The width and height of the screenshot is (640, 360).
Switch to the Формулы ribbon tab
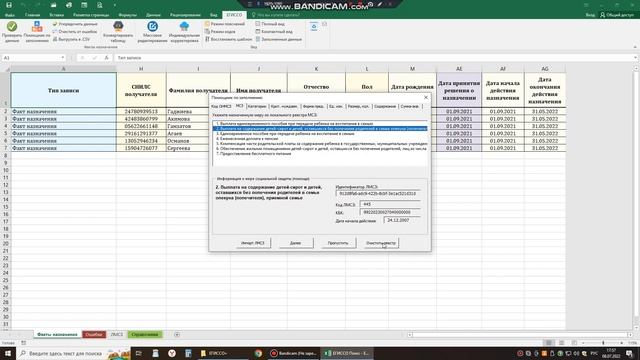click(x=128, y=15)
